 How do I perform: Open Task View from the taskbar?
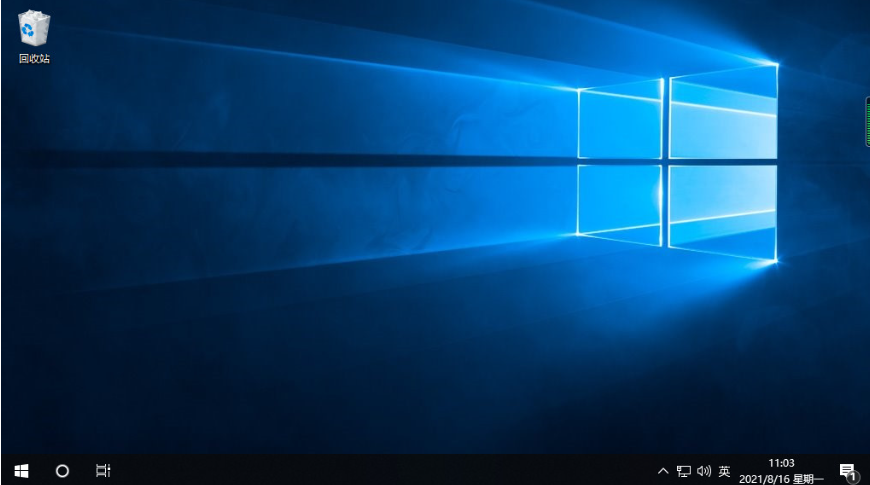point(103,471)
